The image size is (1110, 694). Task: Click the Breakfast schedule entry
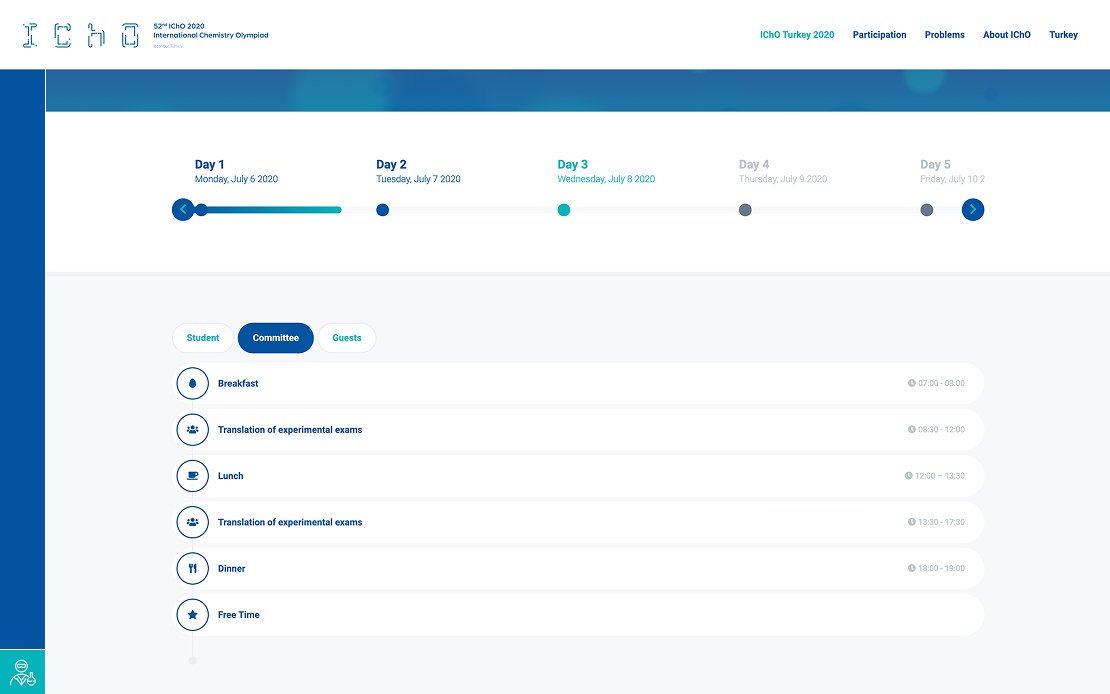point(578,384)
